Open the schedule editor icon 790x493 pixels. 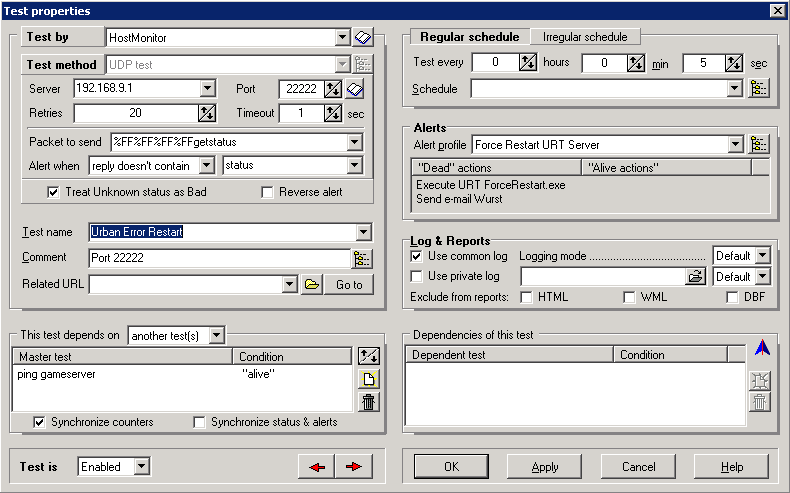(x=760, y=89)
